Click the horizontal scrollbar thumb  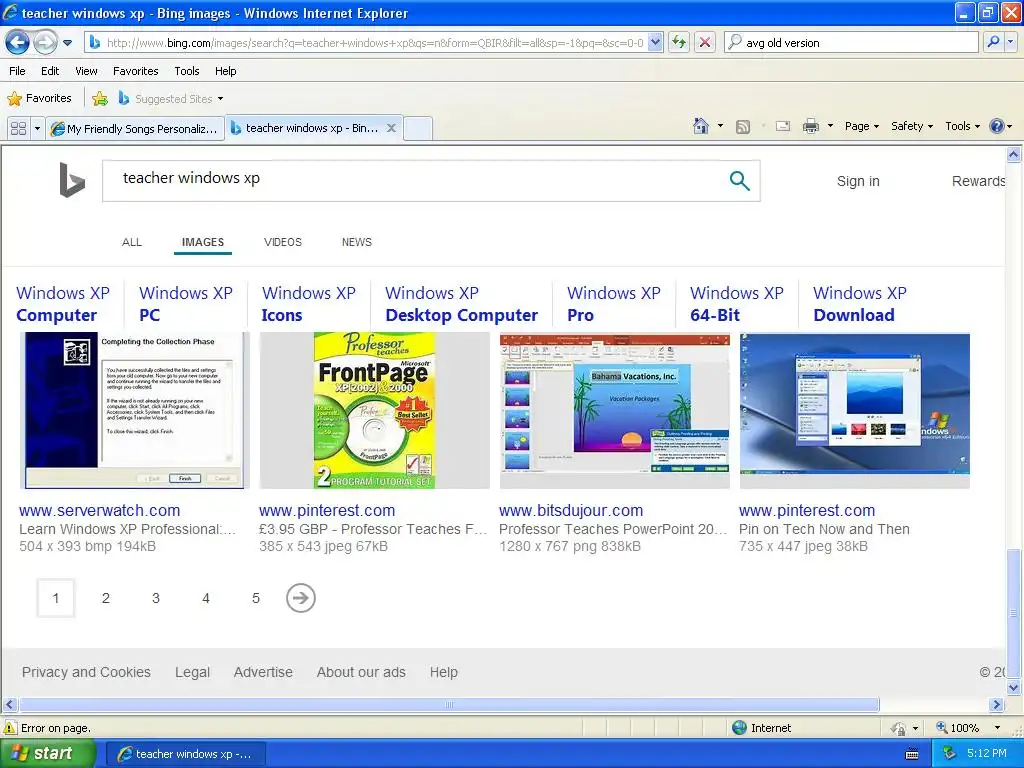point(449,705)
